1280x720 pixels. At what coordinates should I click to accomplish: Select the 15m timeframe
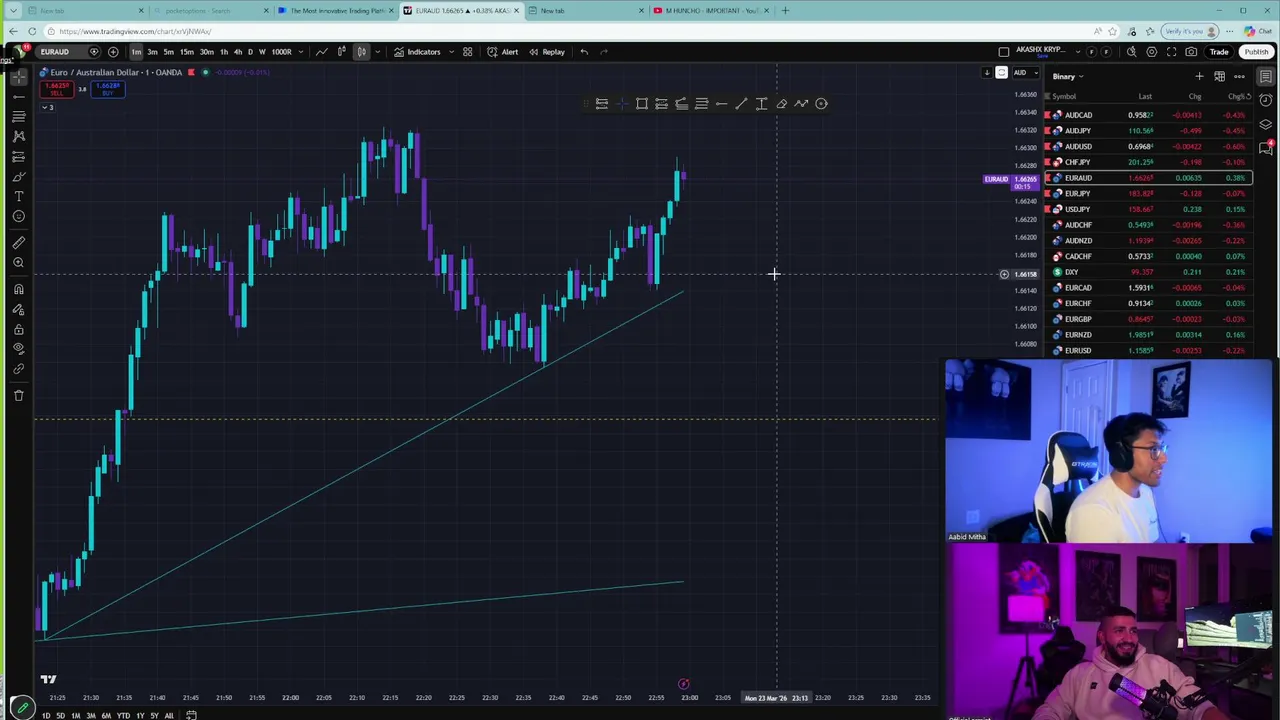(x=186, y=52)
